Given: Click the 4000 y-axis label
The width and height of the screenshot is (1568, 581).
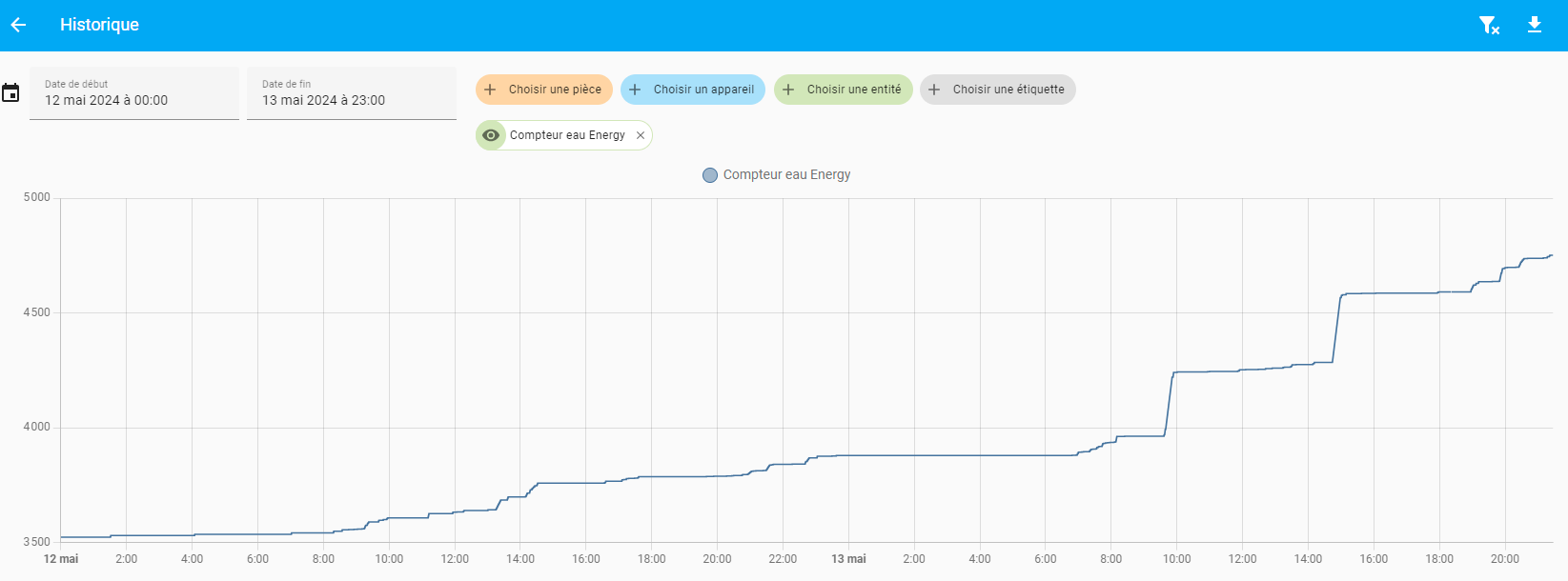Looking at the screenshot, I should (x=37, y=427).
